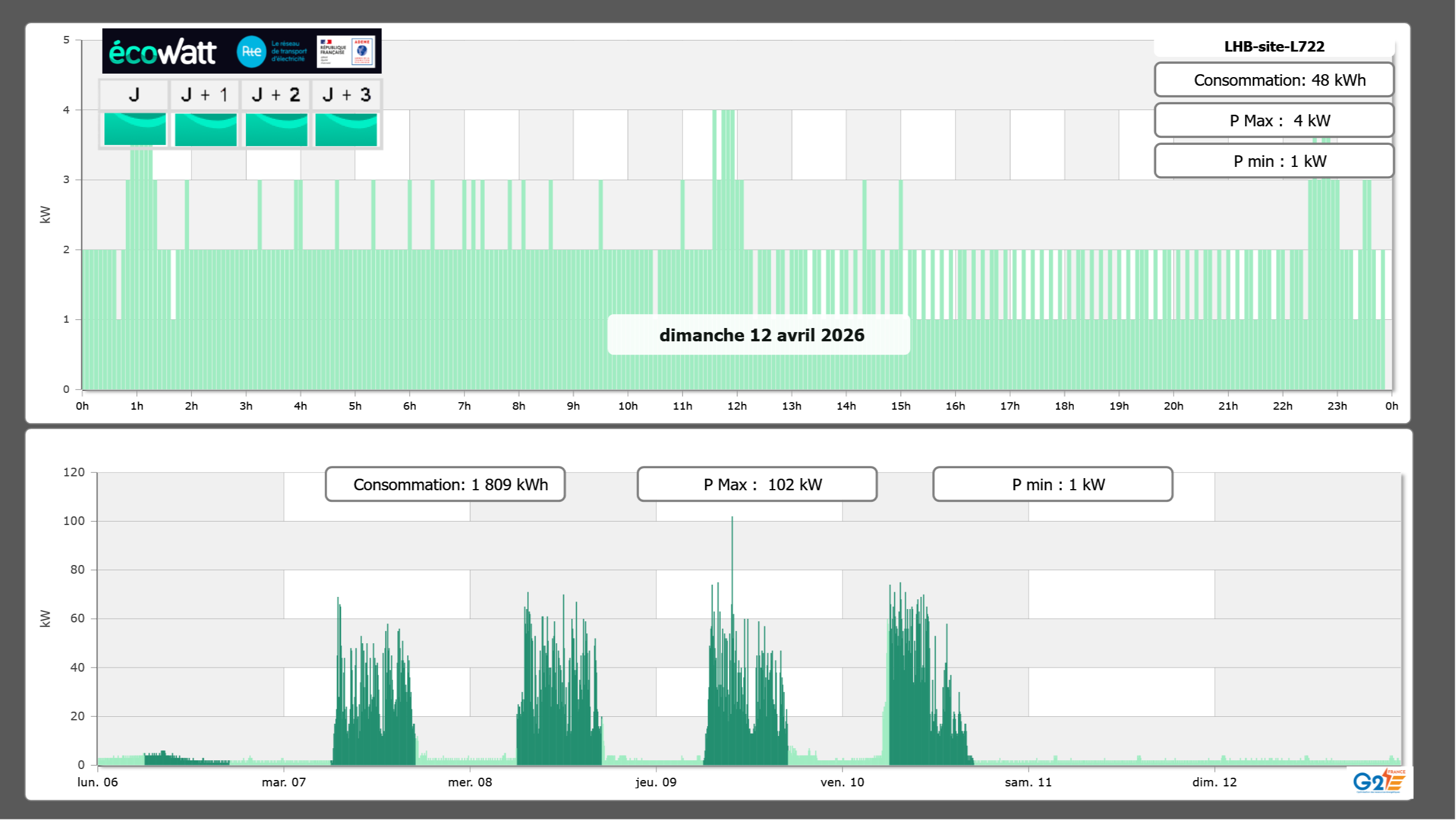Click the weekly Consommation: 1 809 kWh box
This screenshot has width=1456, height=820.
pos(445,484)
